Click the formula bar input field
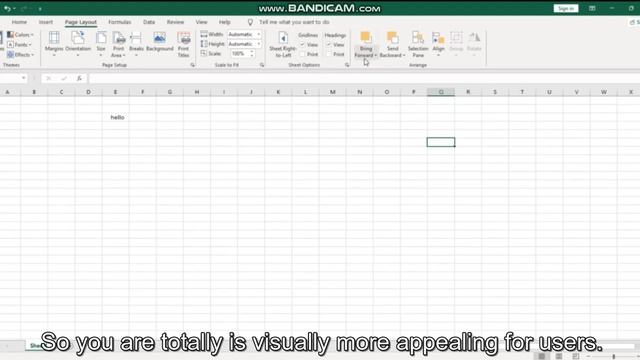This screenshot has height=360, width=640. click(x=363, y=78)
